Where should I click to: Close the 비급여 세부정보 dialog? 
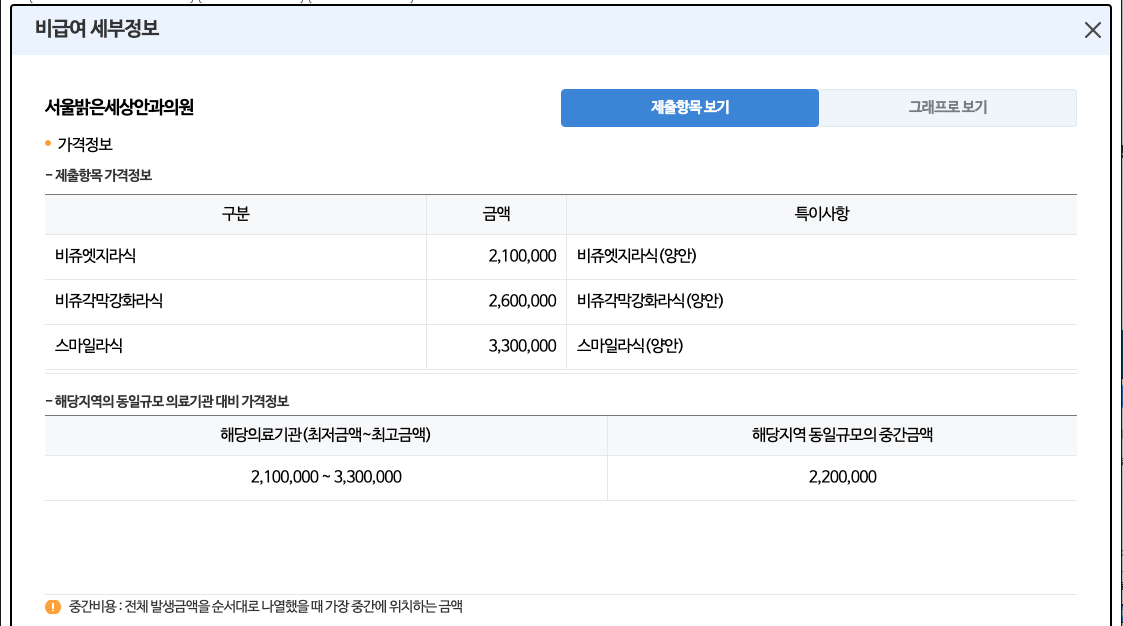(1093, 31)
